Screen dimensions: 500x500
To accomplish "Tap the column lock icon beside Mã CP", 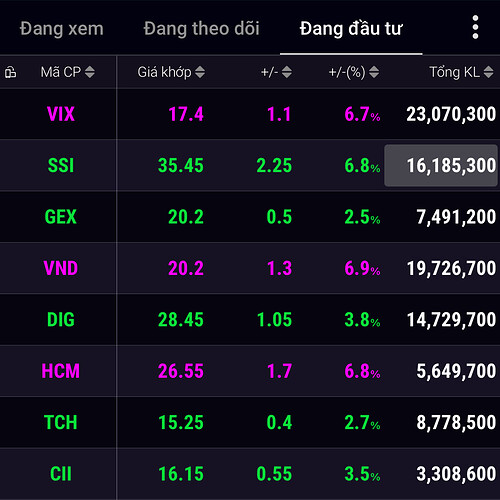I will 10,72.
